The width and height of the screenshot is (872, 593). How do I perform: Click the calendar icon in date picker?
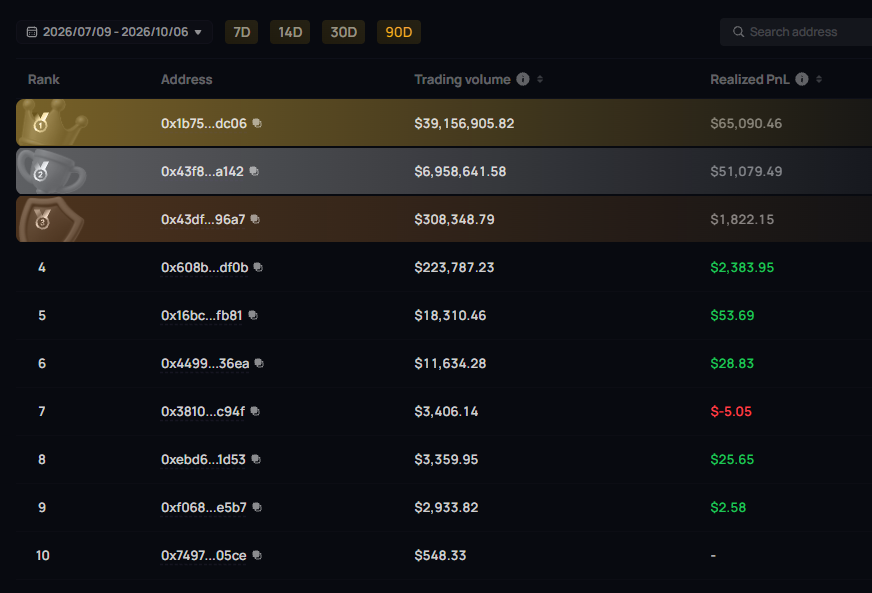pyautogui.click(x=32, y=32)
